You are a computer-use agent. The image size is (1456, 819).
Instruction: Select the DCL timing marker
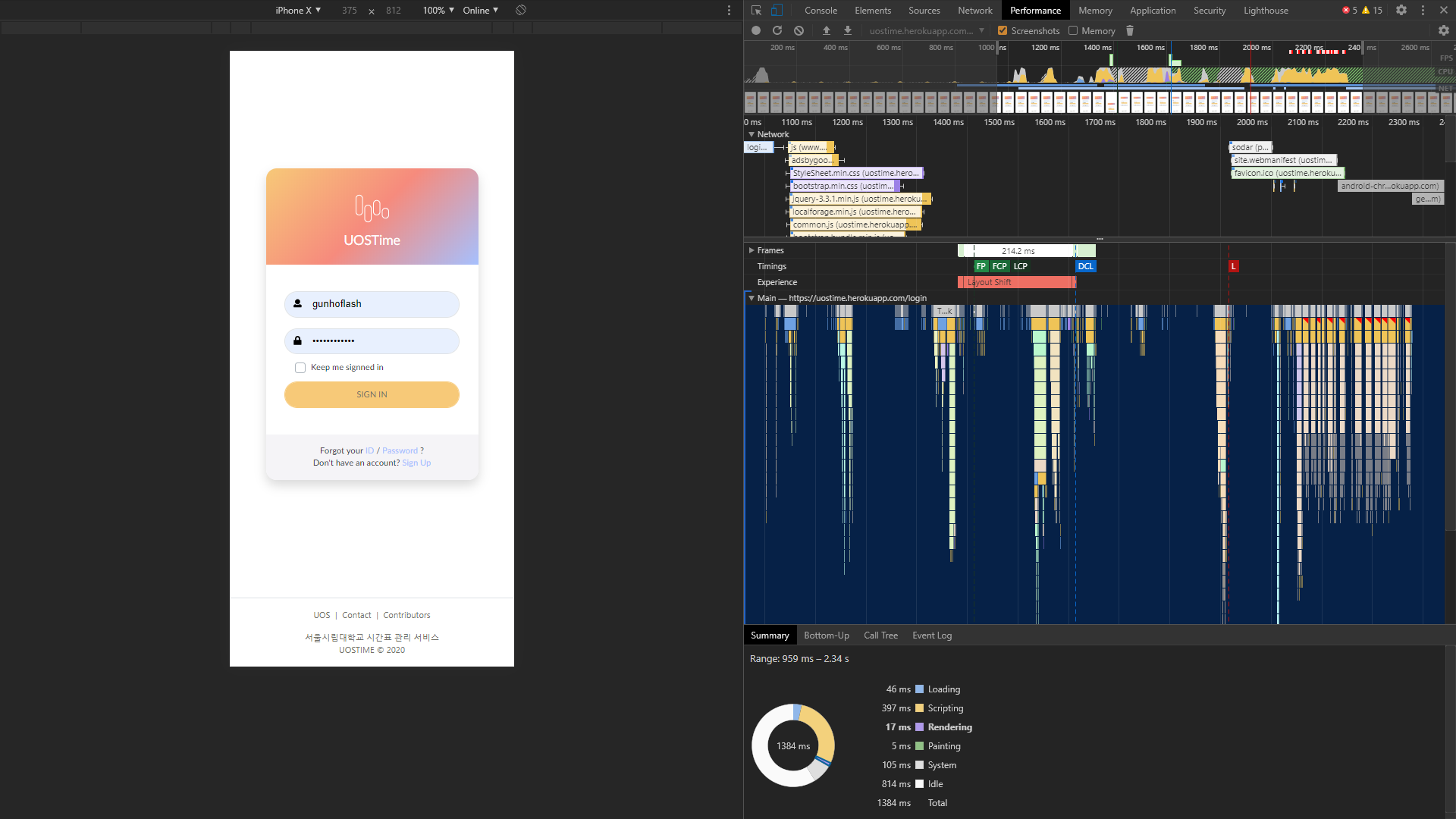point(1086,266)
